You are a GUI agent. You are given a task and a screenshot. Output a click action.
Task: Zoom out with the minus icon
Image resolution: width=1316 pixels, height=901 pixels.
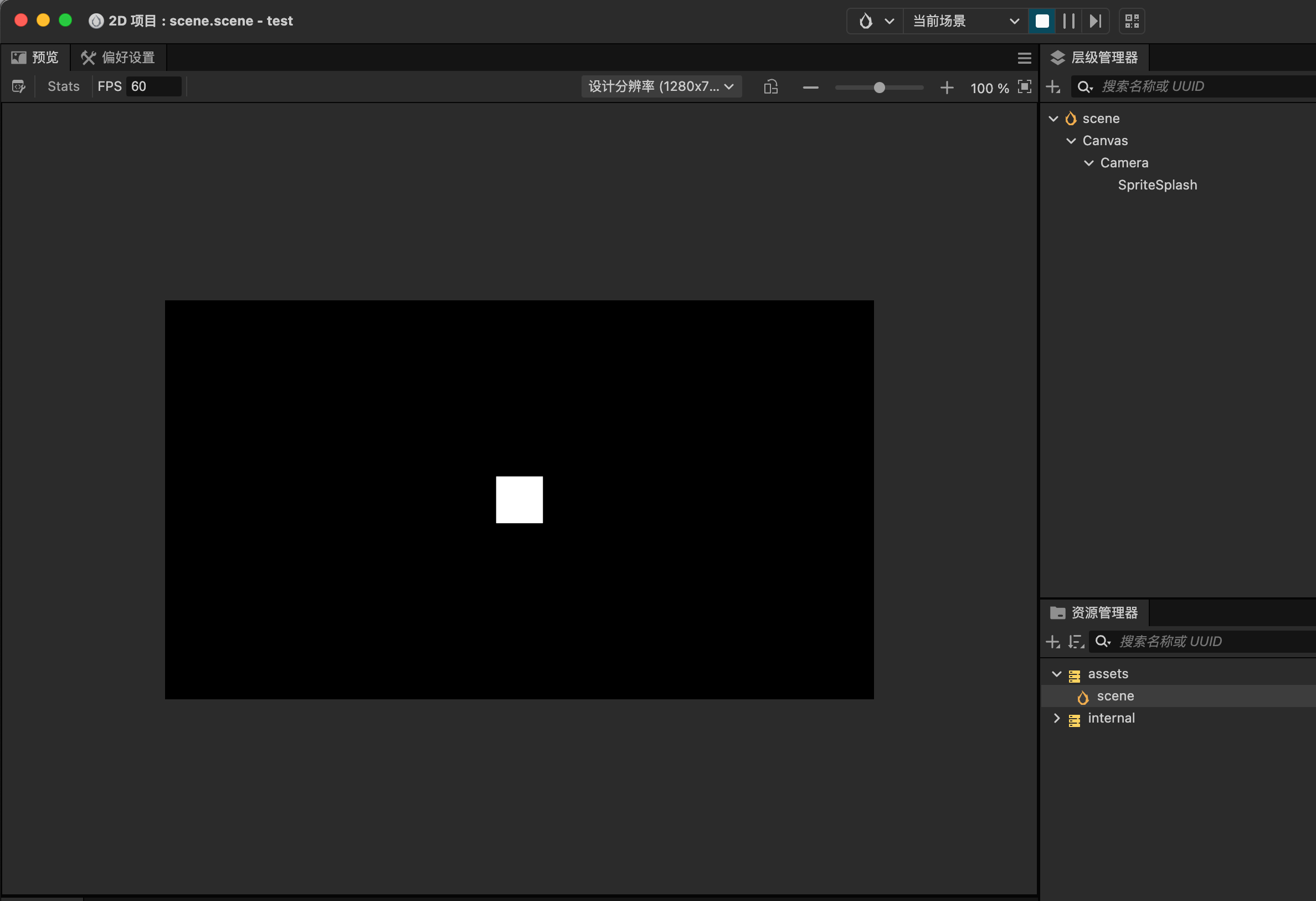tap(811, 87)
